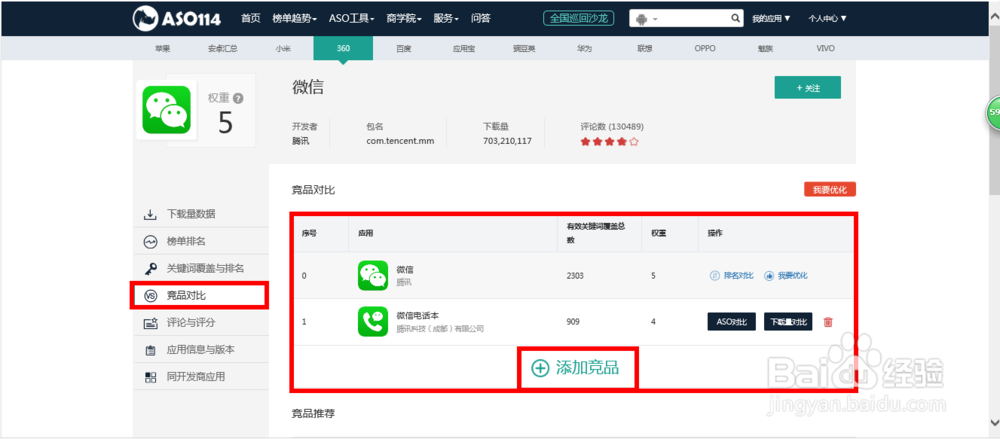Click 下载量对比 button for 微信电话本
1000x439 pixels.
coord(788,322)
